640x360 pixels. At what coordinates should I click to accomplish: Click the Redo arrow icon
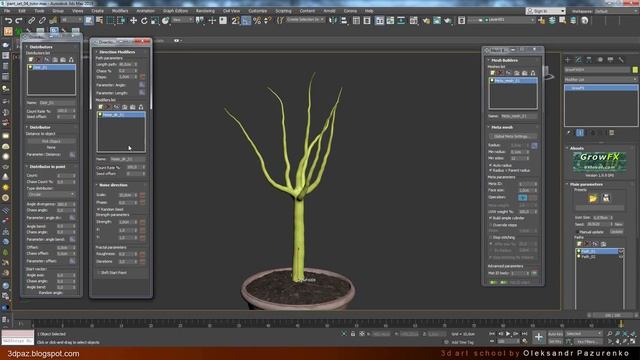coord(19,20)
